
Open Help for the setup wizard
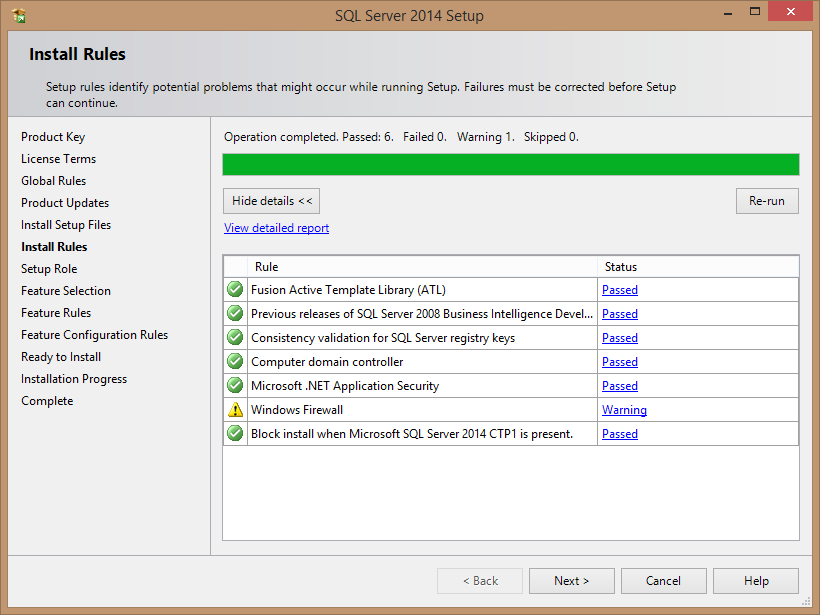tap(756, 581)
